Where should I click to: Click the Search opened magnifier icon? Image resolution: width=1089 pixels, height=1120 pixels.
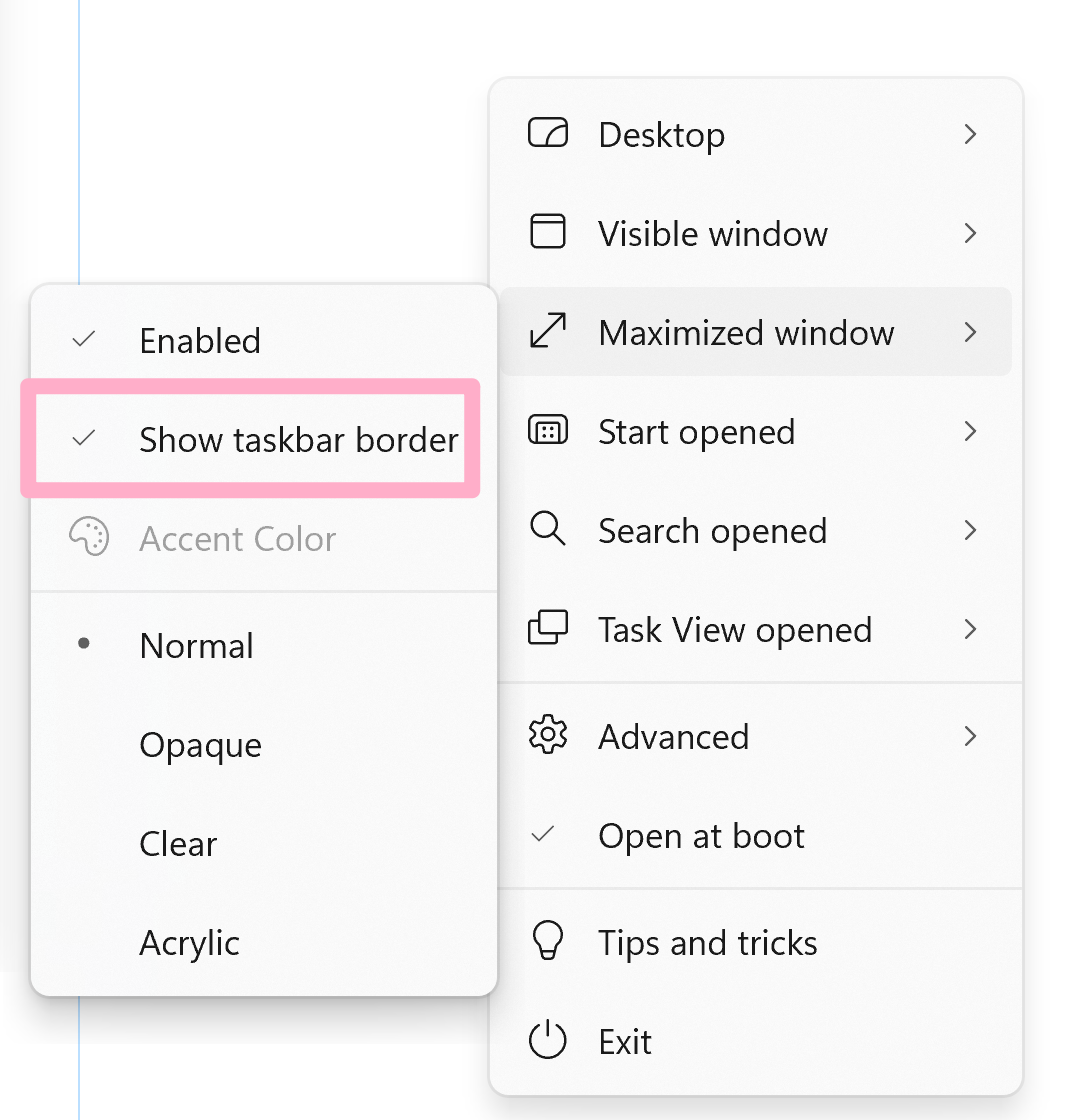click(x=549, y=530)
